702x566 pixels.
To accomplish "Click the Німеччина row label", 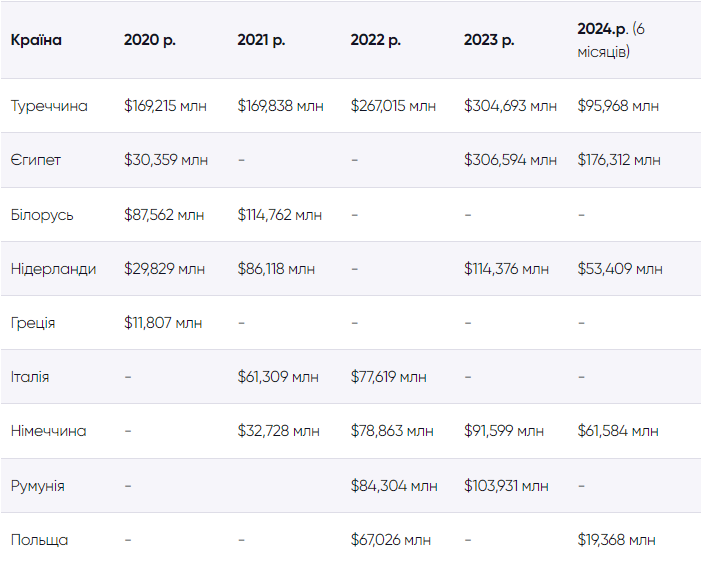I will click(48, 431).
